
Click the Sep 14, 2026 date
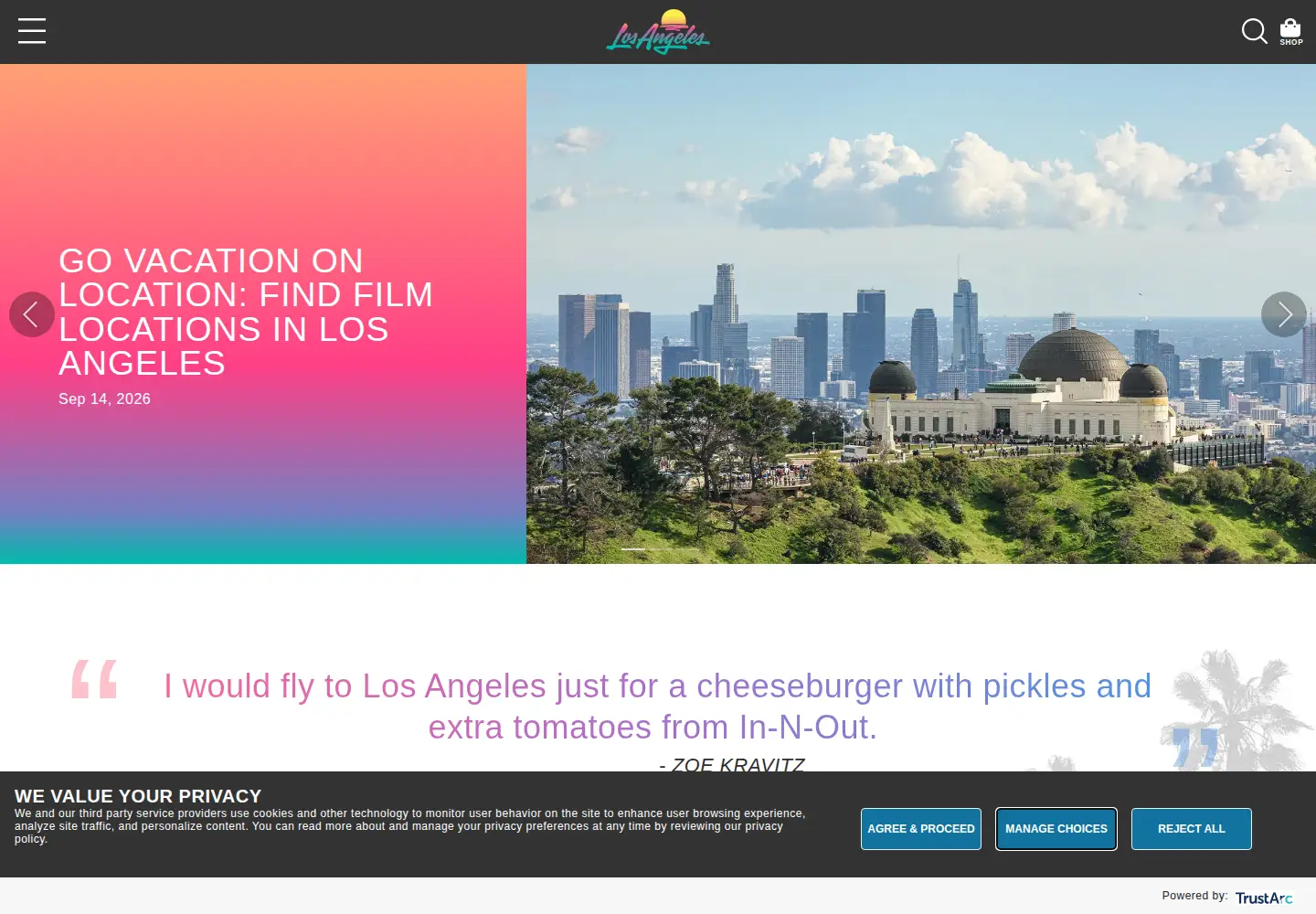tap(104, 399)
